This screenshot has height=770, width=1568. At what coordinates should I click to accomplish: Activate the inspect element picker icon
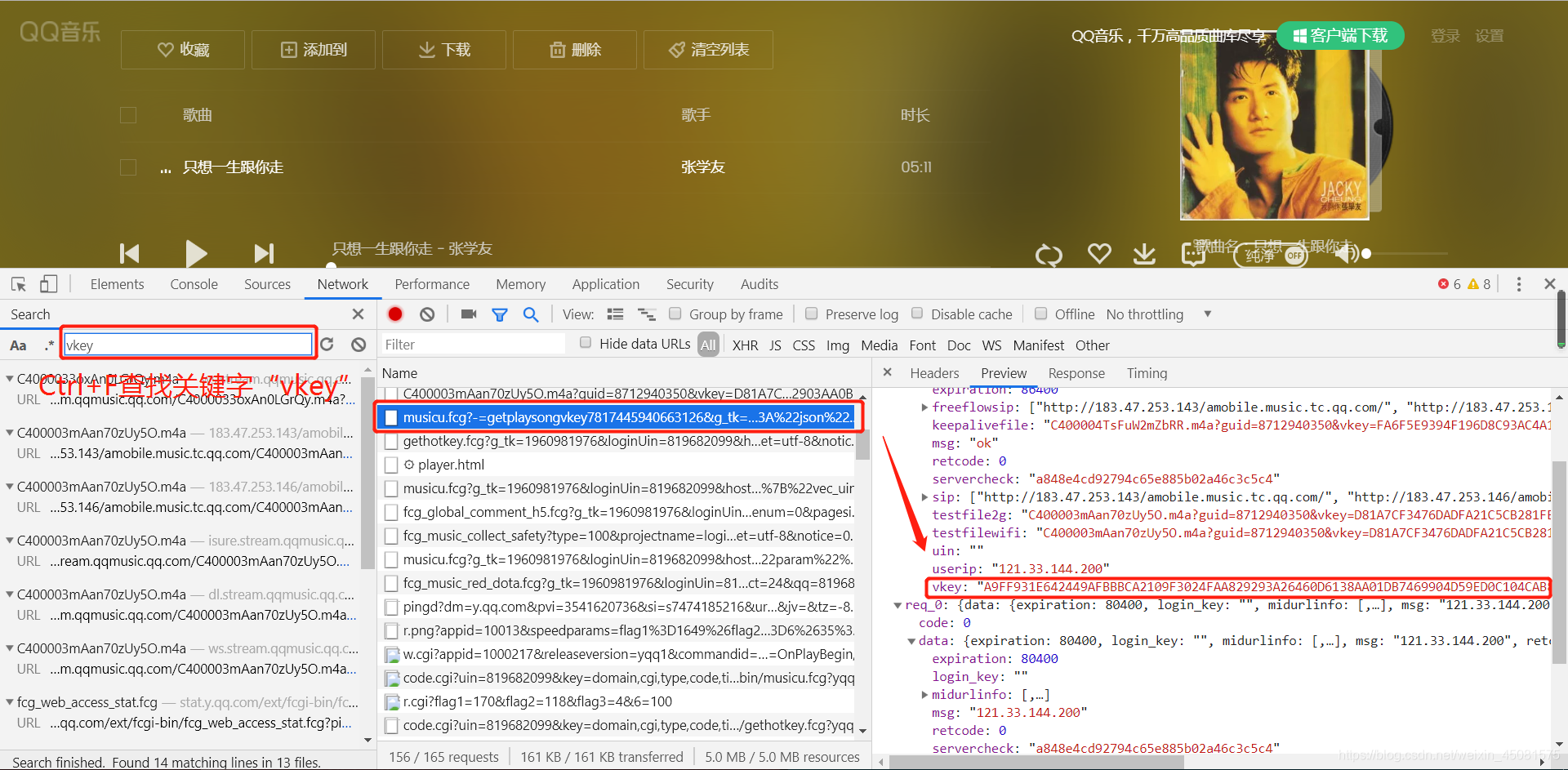[x=19, y=284]
